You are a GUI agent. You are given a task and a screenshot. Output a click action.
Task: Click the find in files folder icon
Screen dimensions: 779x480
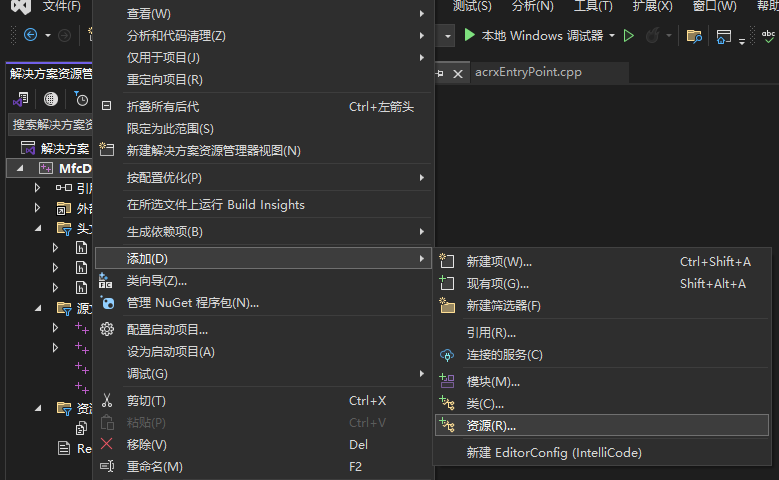click(694, 36)
